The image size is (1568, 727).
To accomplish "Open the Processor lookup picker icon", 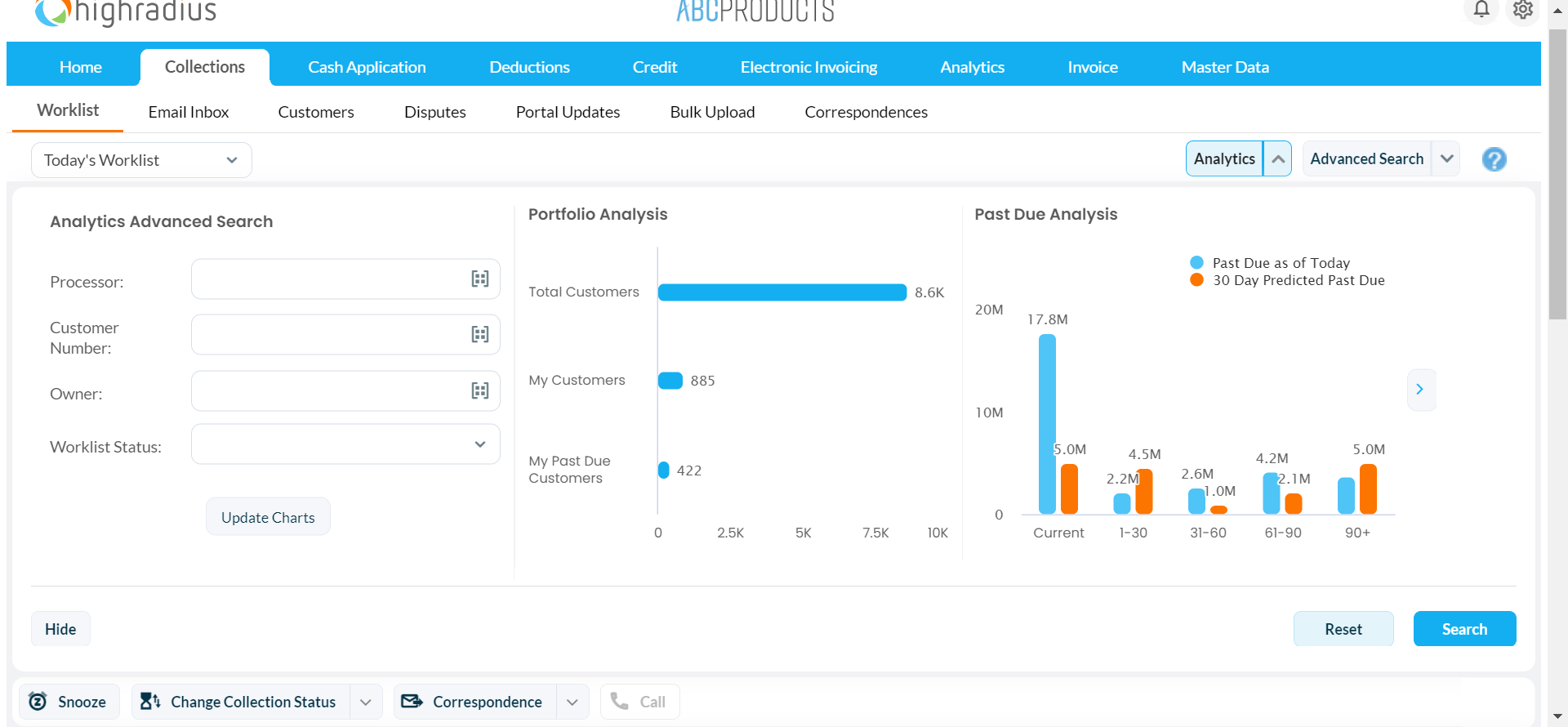I will pos(480,279).
